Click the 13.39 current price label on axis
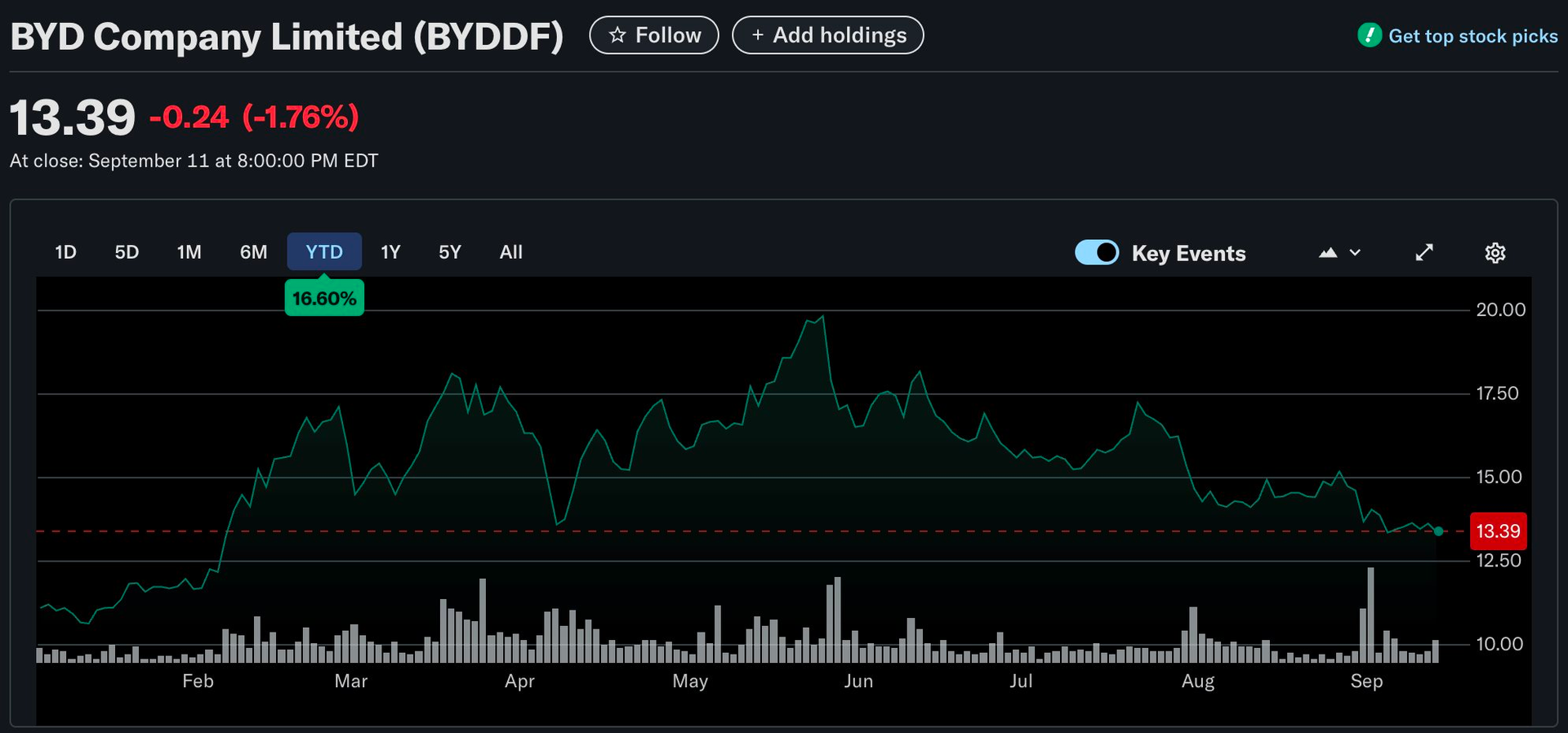This screenshot has height=733, width=1568. tap(1498, 531)
